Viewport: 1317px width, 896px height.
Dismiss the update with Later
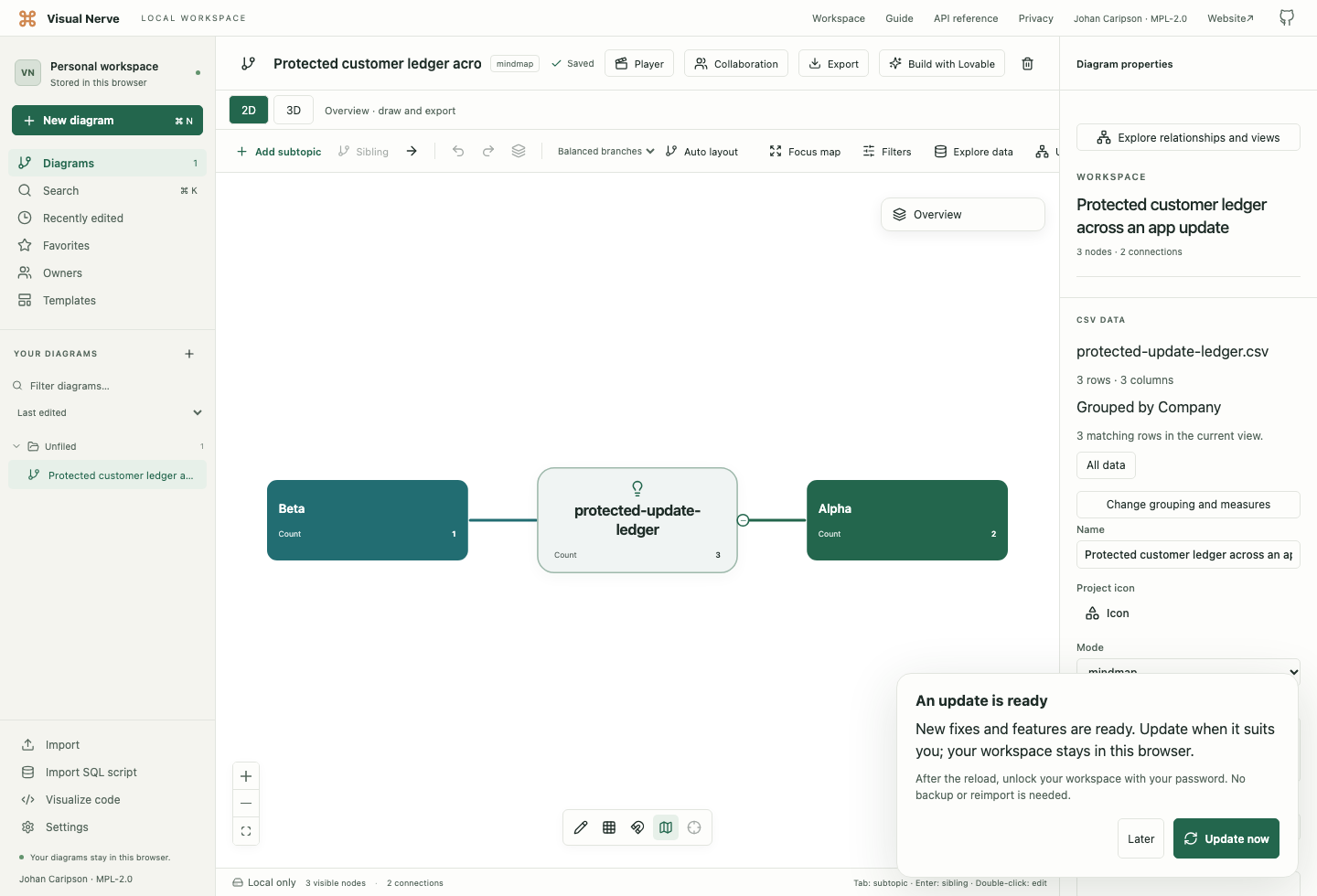tap(1140, 838)
